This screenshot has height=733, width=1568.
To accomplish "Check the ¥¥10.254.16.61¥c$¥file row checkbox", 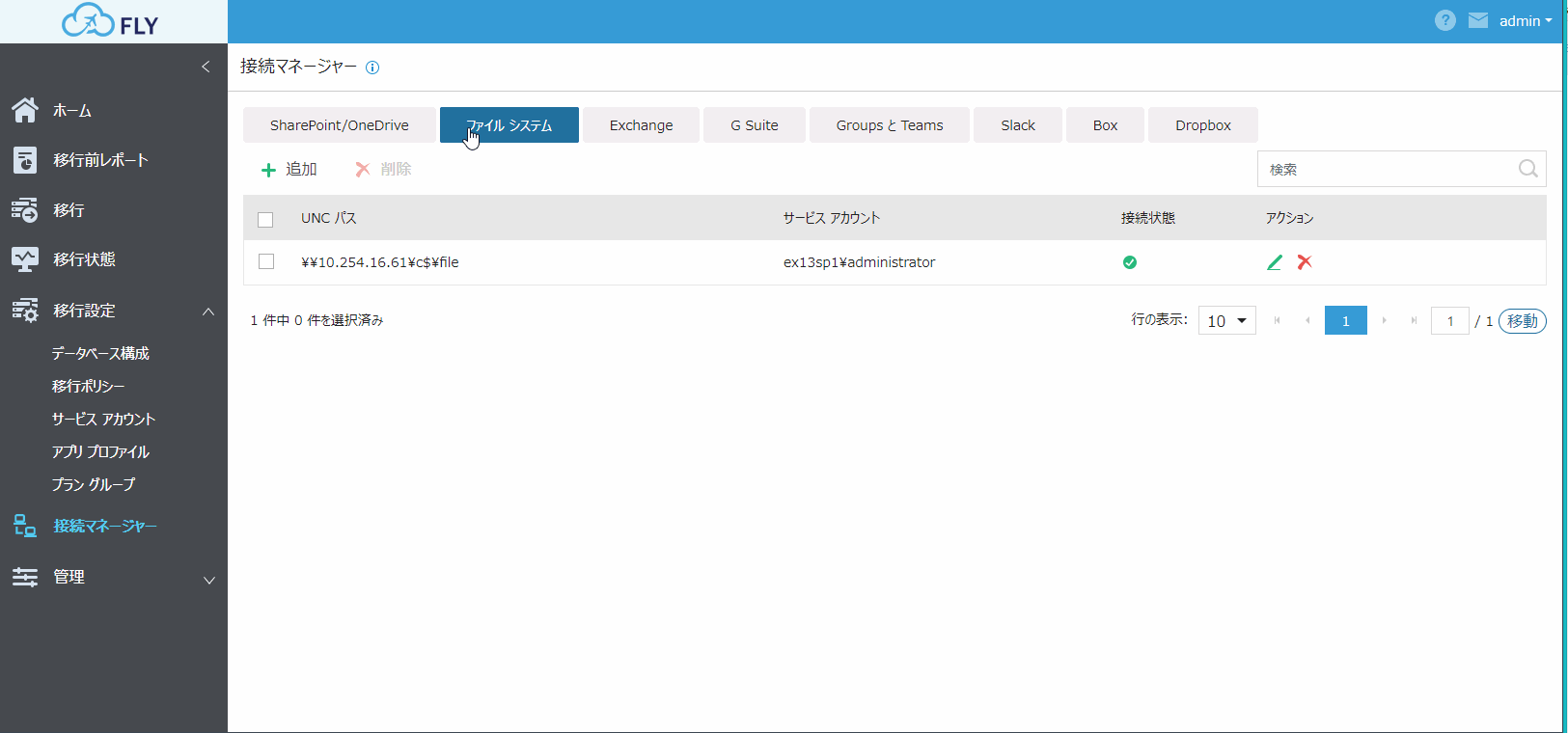I will (x=266, y=261).
